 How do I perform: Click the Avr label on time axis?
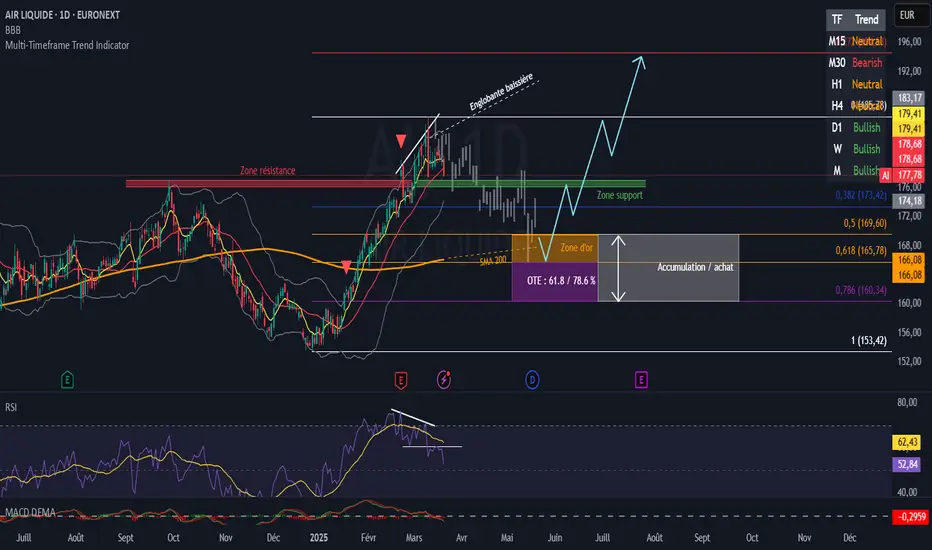coord(461,538)
